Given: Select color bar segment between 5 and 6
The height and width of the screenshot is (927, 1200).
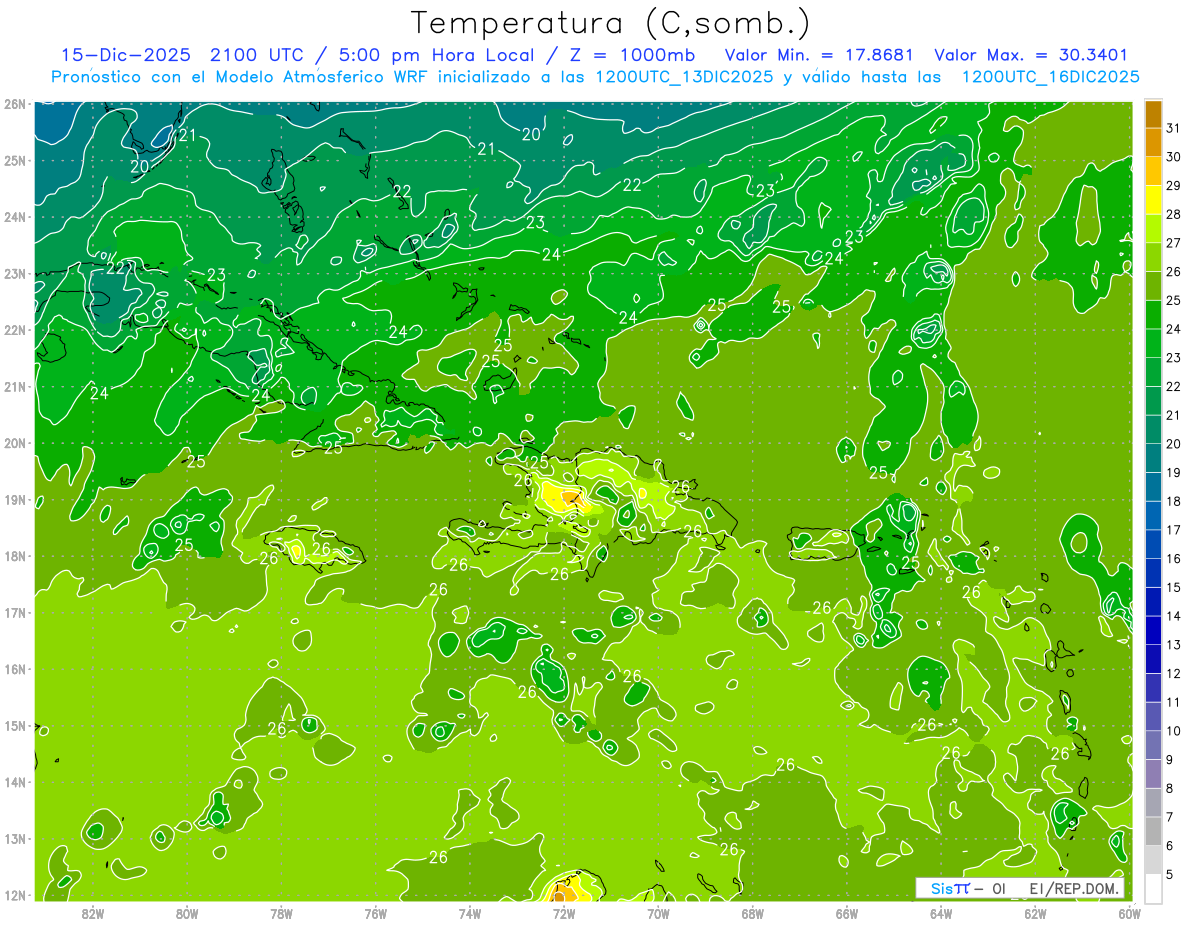Looking at the screenshot, I should point(1153,860).
